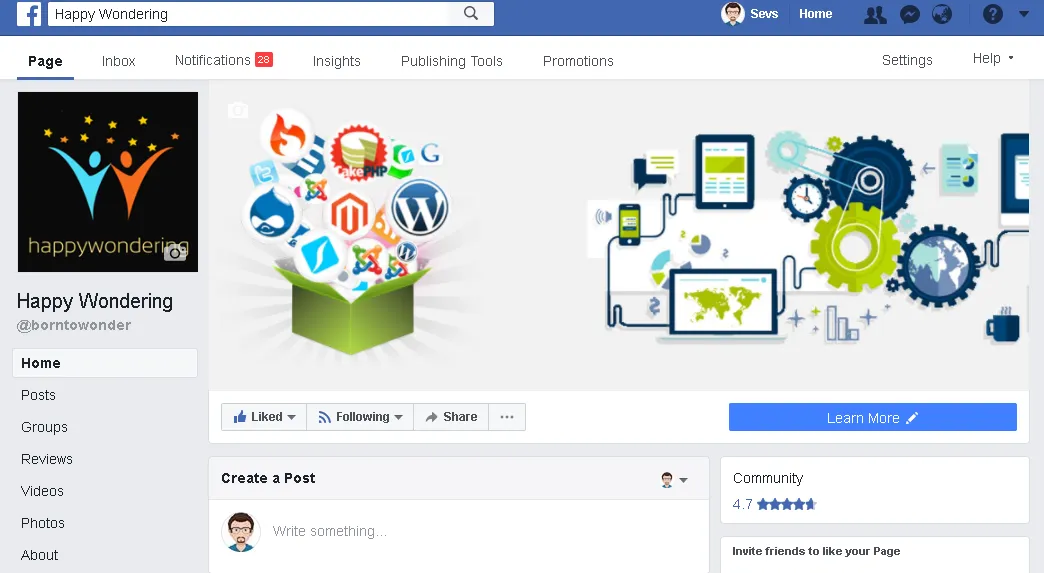Click the search magnifier icon
This screenshot has width=1044, height=573.
tap(471, 13)
